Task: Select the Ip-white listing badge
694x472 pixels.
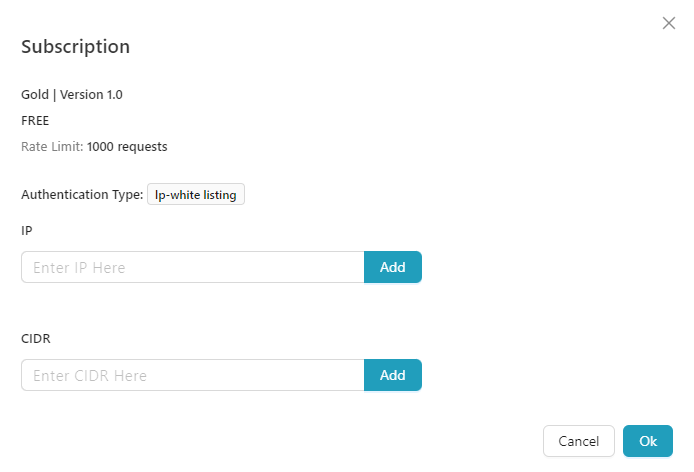Action: 196,195
